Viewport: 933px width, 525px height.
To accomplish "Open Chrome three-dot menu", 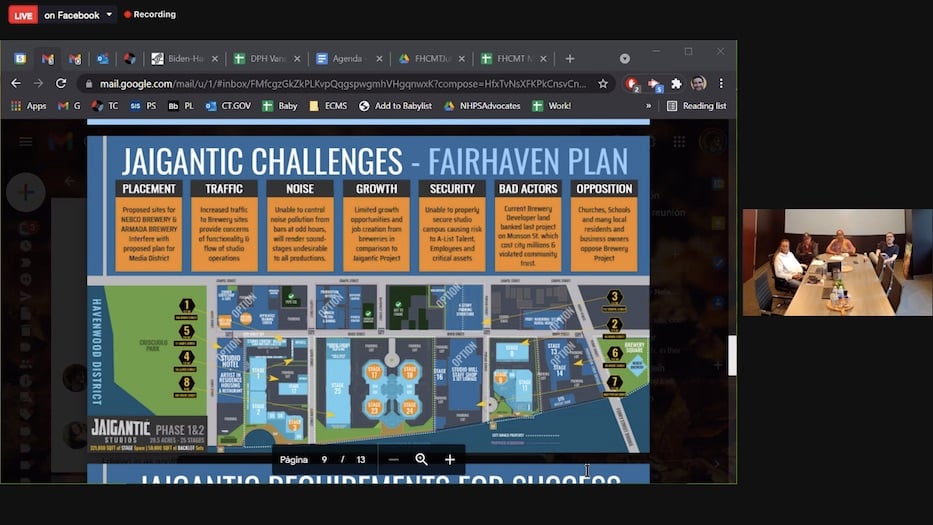I will click(x=721, y=84).
